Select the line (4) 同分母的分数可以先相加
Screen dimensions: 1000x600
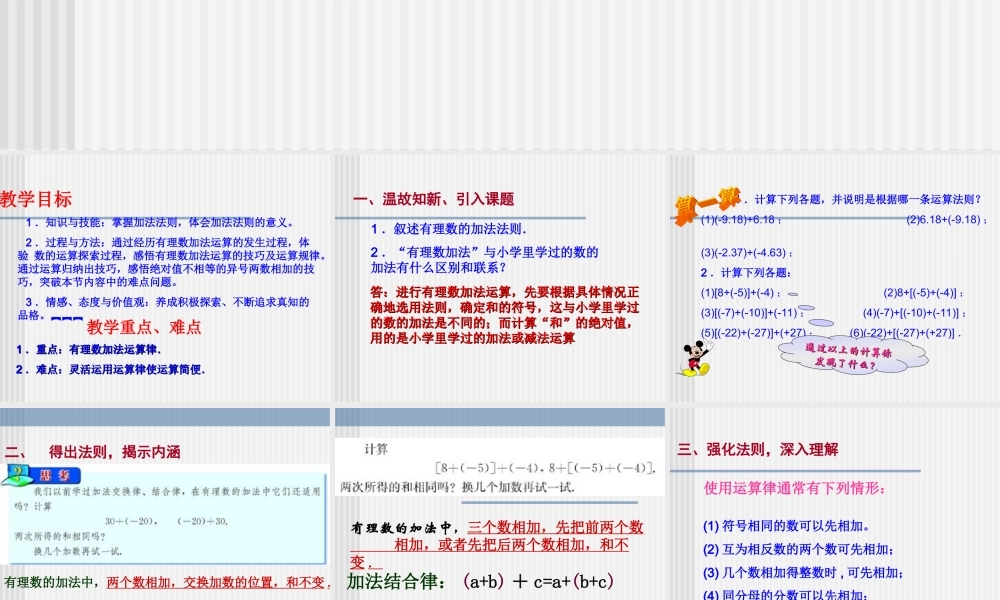coord(785,594)
